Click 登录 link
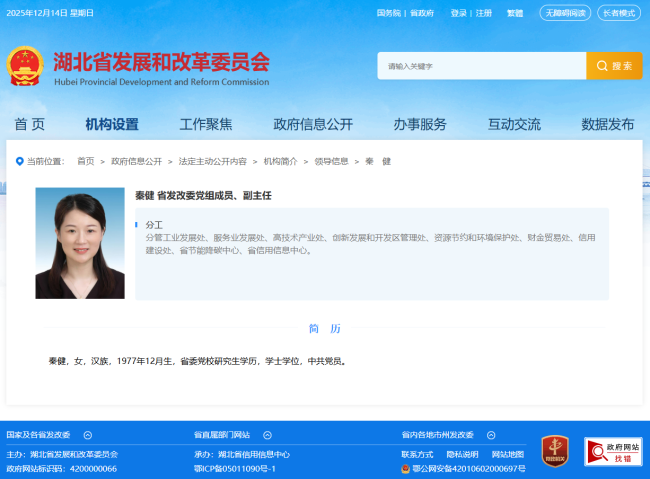Image resolution: width=650 pixels, height=479 pixels. pos(458,13)
